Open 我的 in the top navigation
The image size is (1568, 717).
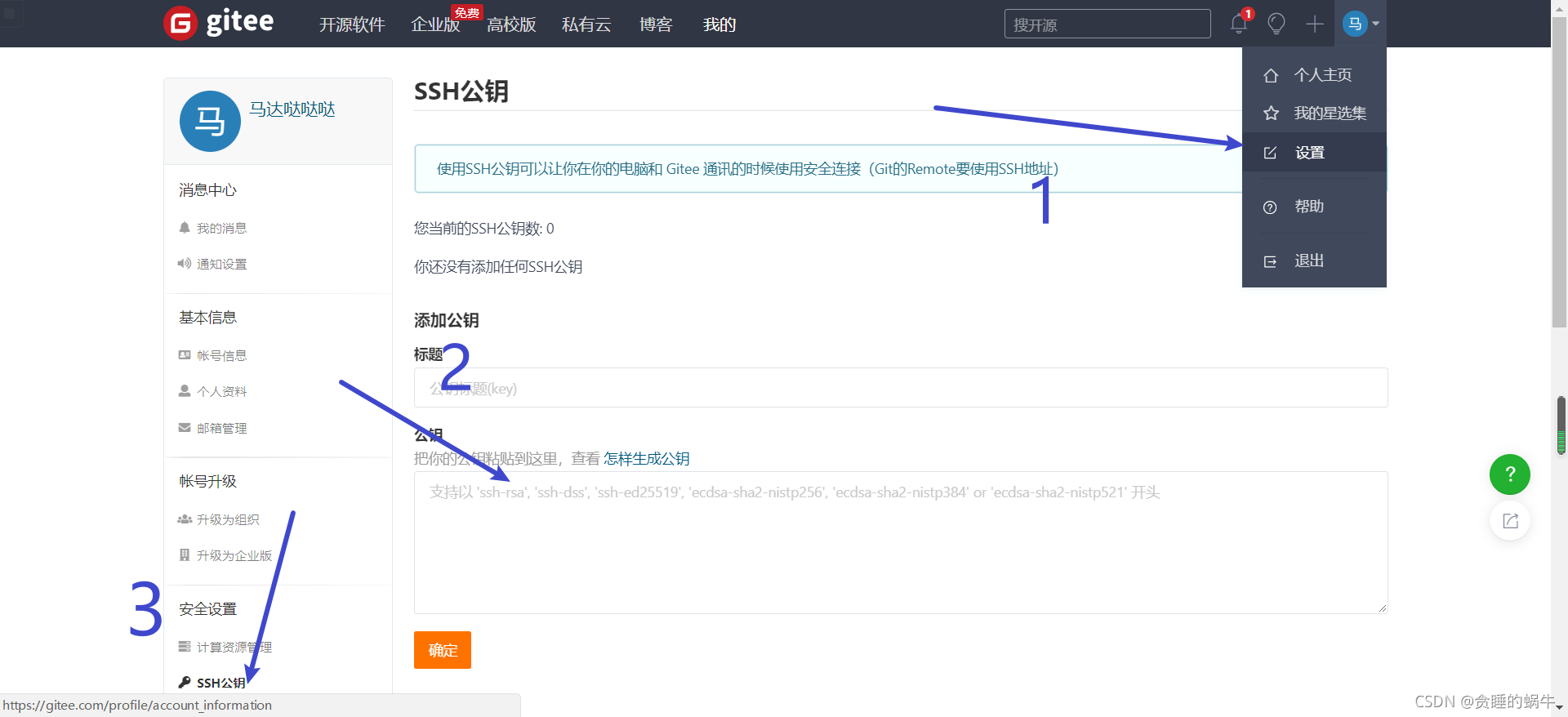click(719, 24)
